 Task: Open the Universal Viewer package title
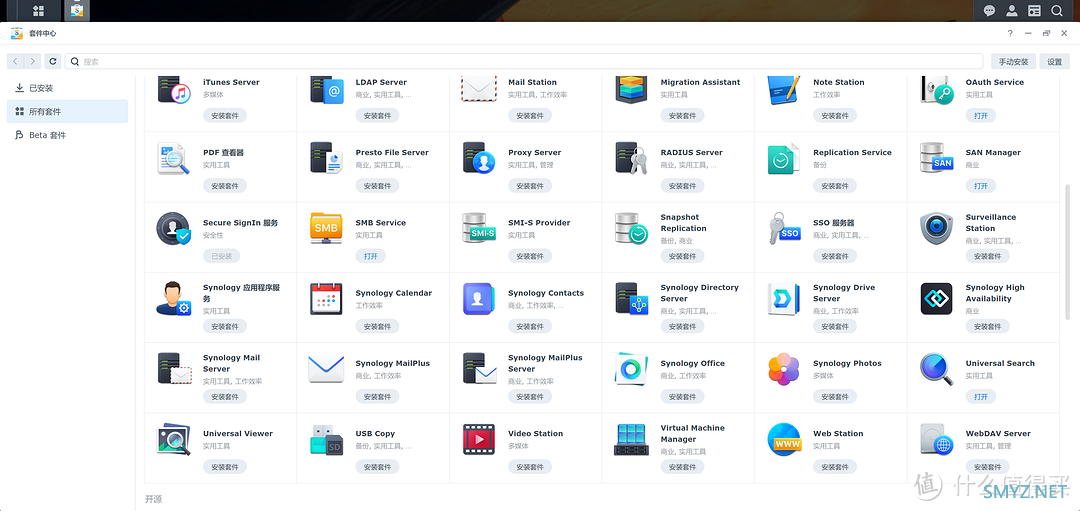pos(238,434)
